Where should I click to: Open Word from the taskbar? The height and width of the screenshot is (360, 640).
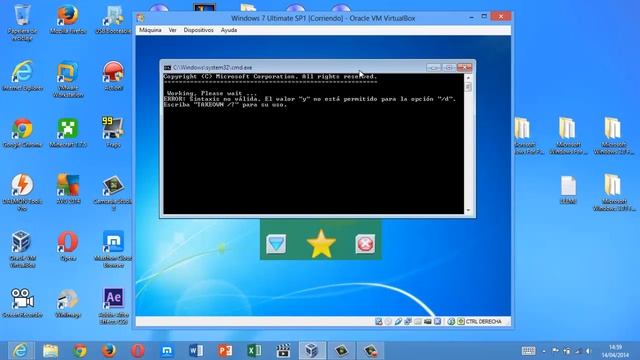click(x=196, y=351)
